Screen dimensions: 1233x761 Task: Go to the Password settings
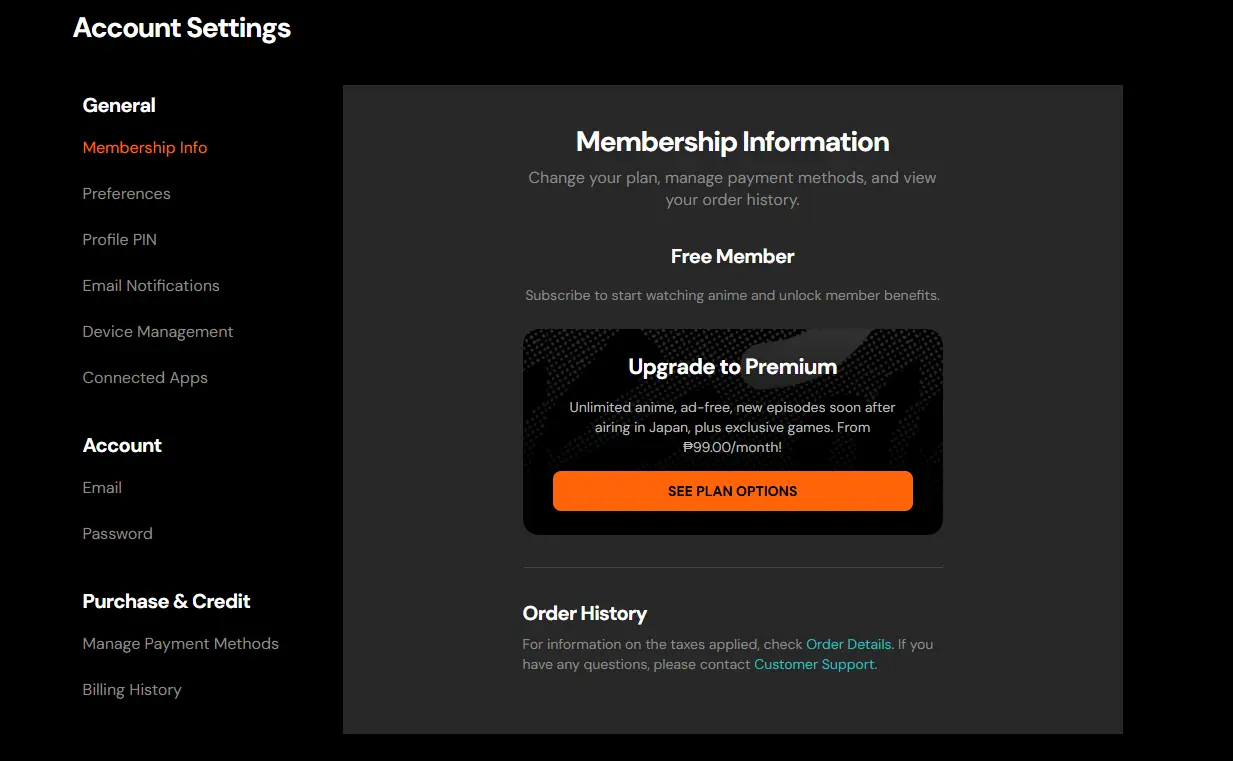[x=117, y=533]
